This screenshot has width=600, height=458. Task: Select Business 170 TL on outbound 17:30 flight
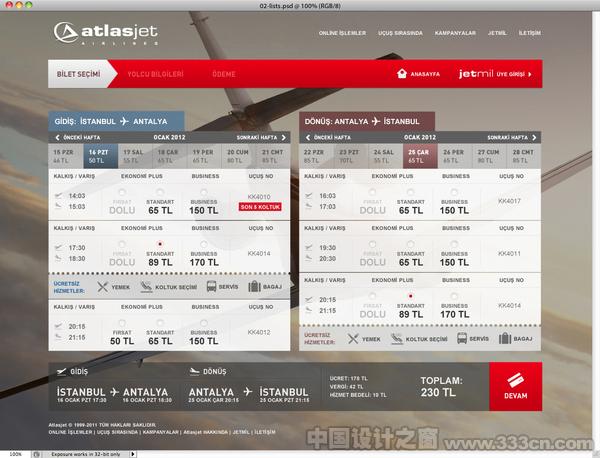tap(204, 244)
